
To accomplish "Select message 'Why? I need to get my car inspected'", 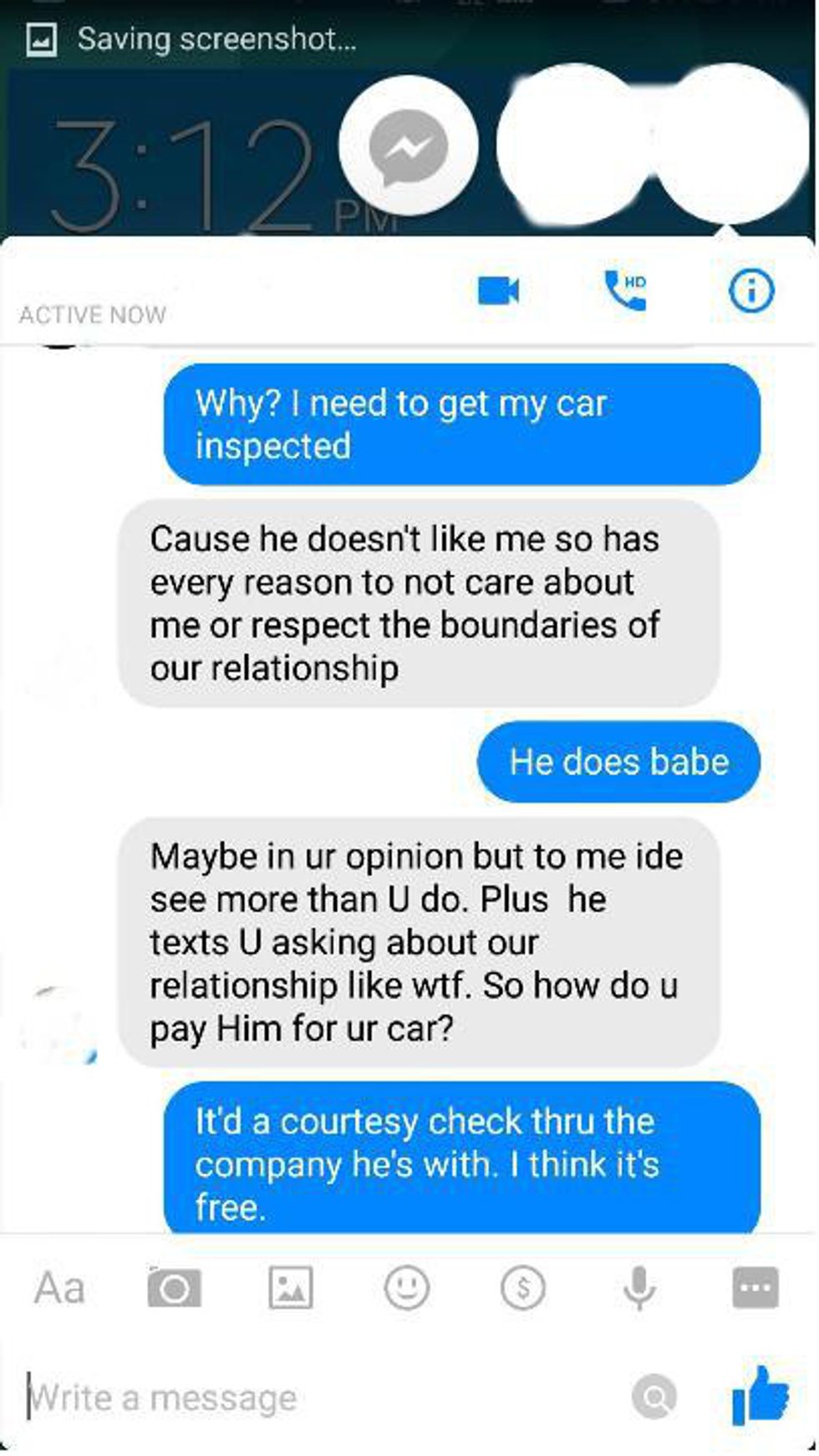I will [462, 424].
